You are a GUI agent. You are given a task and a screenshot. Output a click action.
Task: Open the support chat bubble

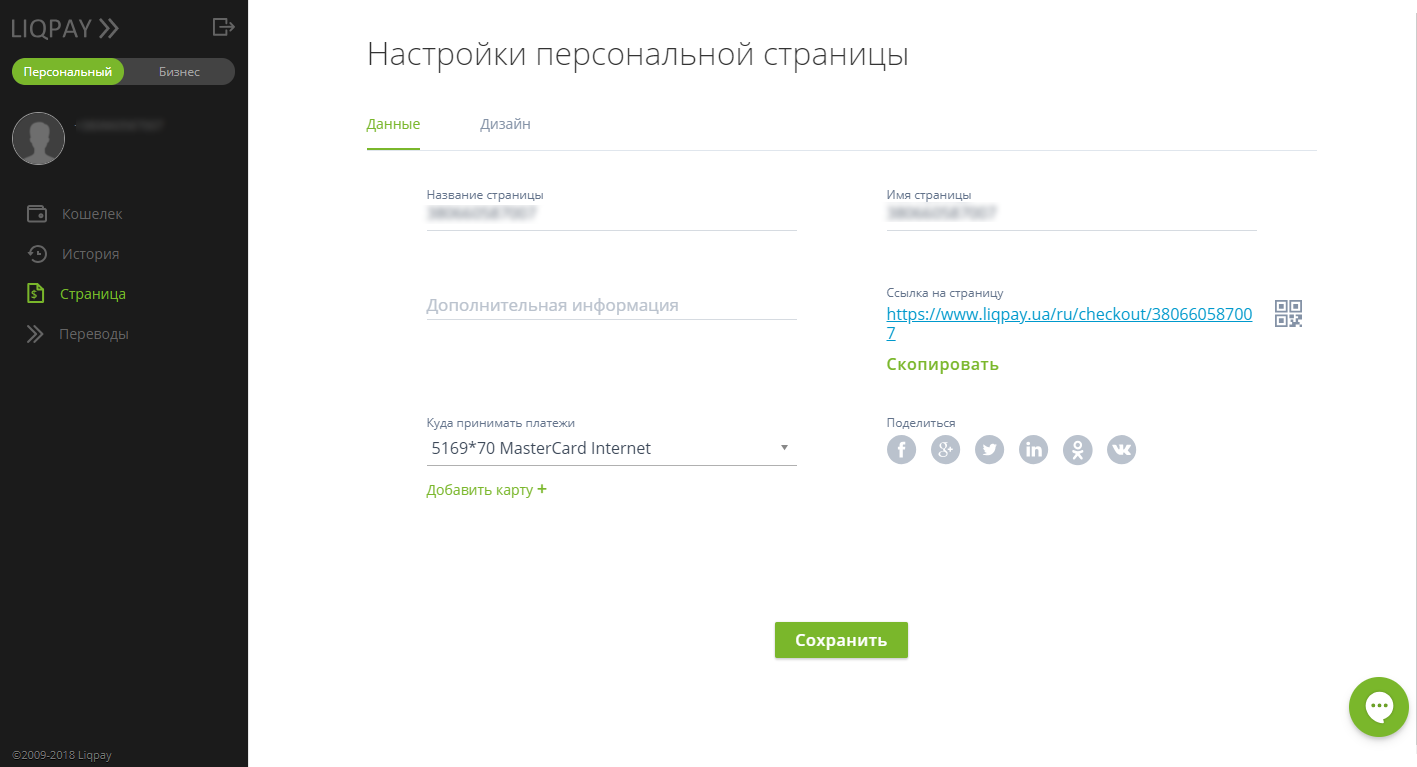[1378, 707]
